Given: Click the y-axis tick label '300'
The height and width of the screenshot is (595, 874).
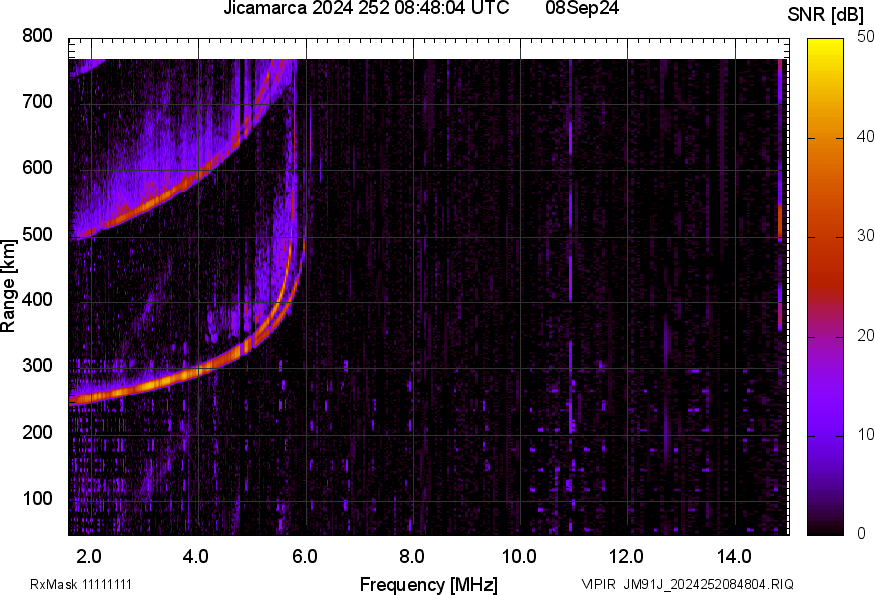Looking at the screenshot, I should [37, 366].
